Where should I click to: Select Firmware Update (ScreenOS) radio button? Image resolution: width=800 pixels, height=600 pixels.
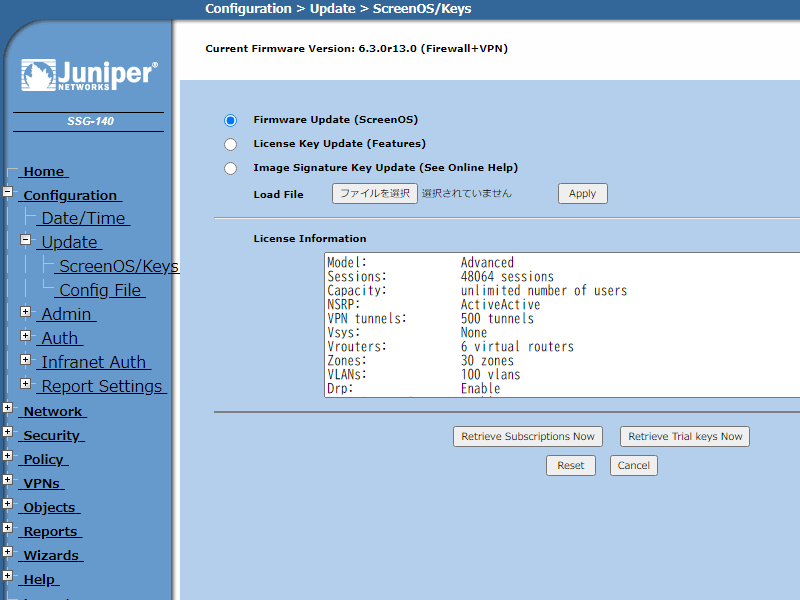coord(231,120)
